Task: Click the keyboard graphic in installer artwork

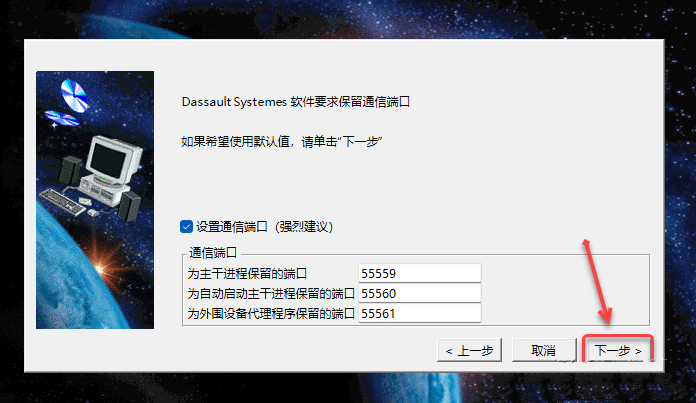Action: point(62,201)
